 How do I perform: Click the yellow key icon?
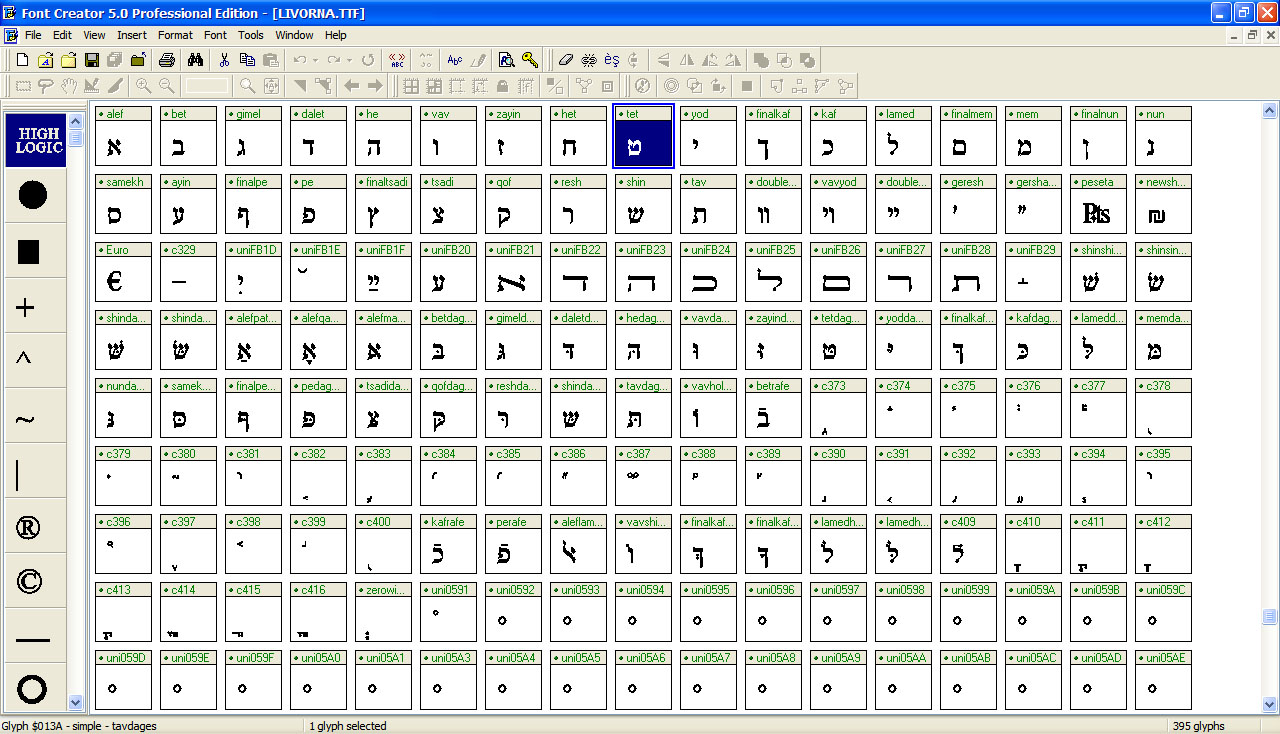tap(530, 60)
